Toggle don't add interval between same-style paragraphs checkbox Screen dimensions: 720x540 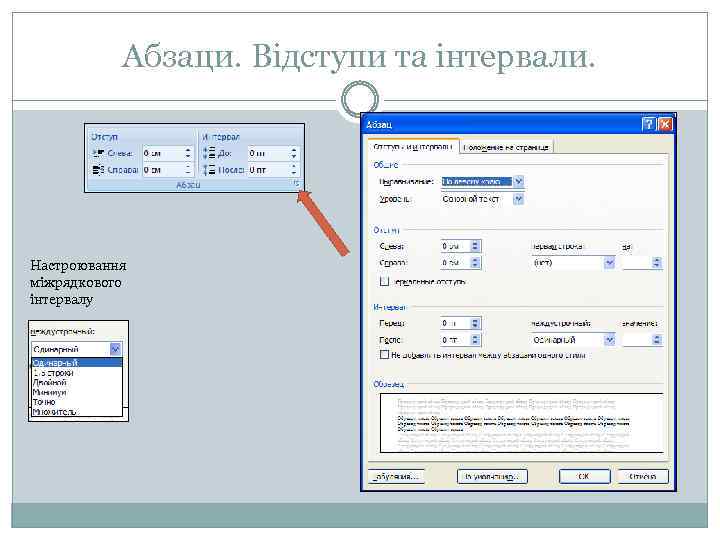[x=384, y=354]
